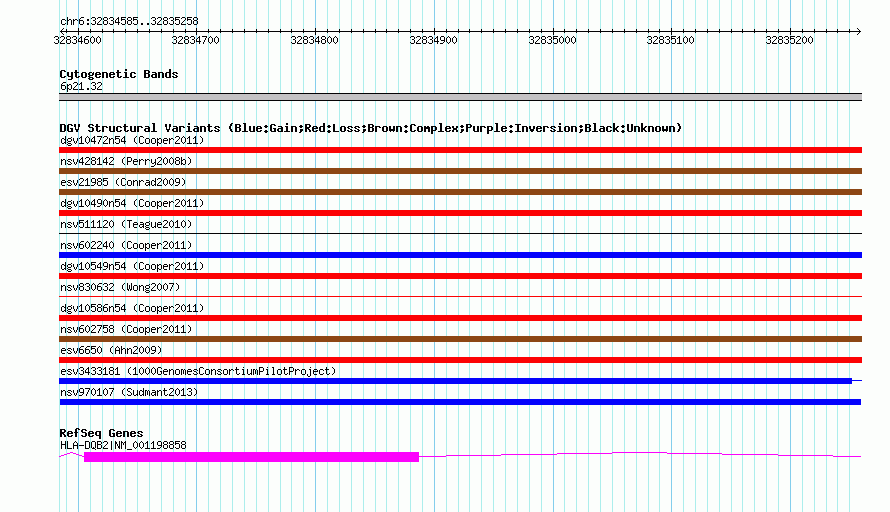Click the thin magenta HLA-DQB2 intron line
Viewport: 890px width, 512px height.
coord(640,454)
